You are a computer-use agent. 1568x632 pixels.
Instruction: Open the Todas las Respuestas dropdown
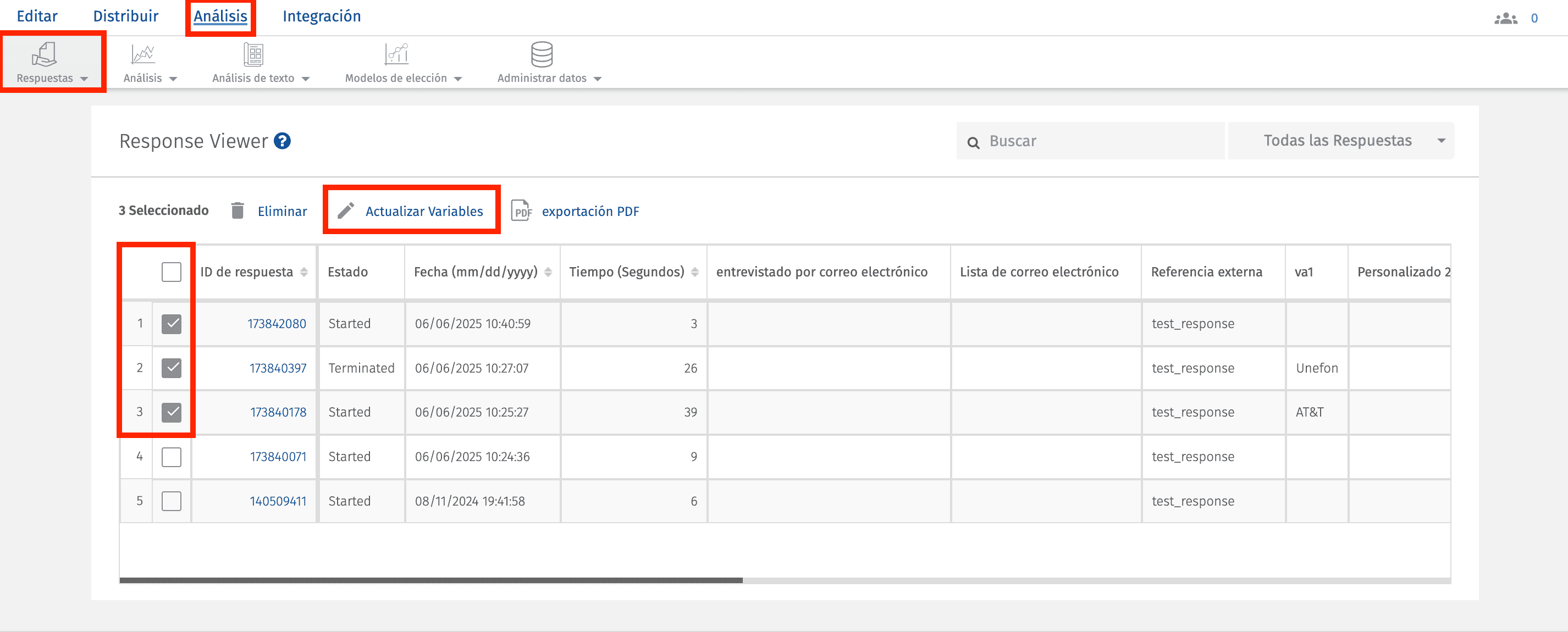coord(1340,141)
